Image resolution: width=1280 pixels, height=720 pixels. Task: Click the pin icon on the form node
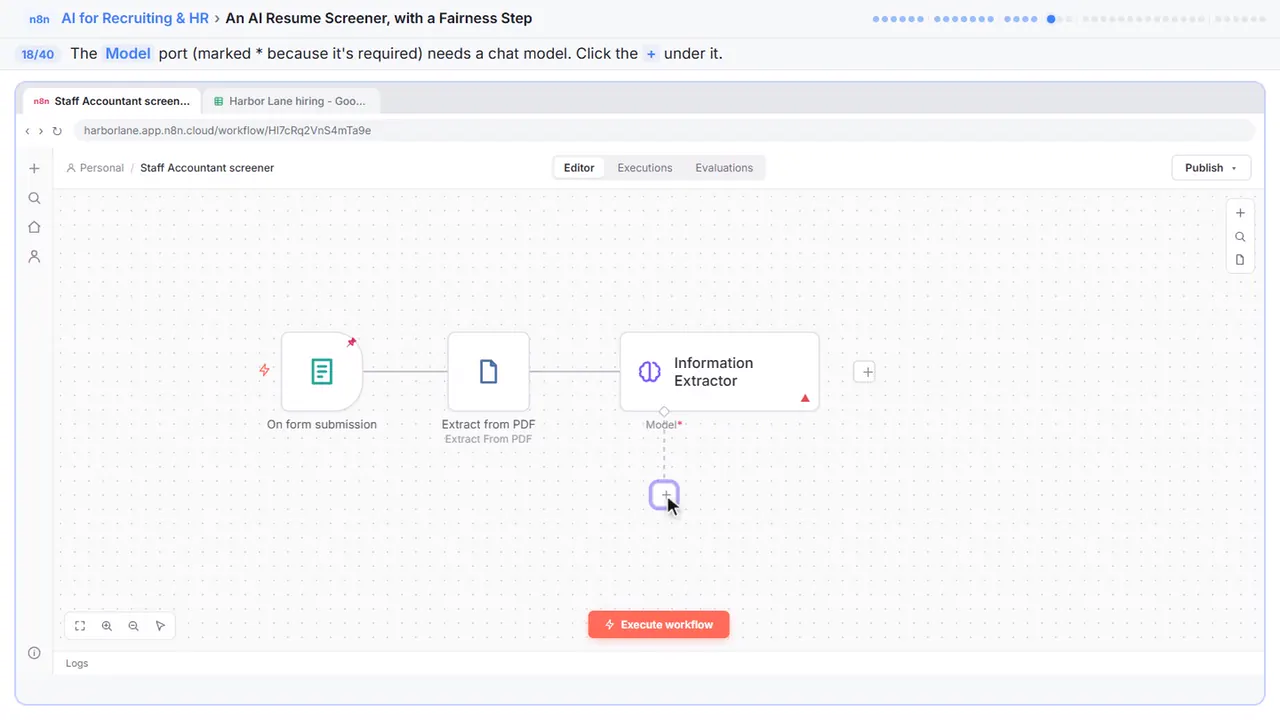click(351, 342)
